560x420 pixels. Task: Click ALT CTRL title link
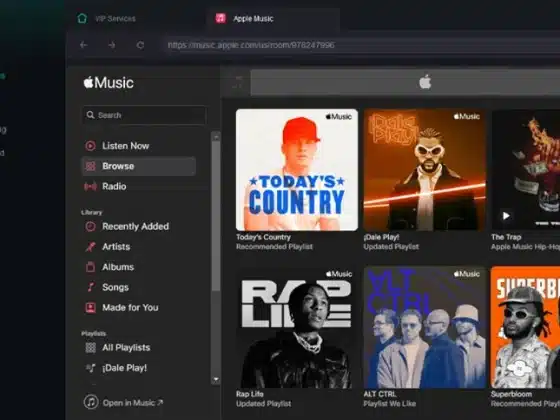(380, 394)
